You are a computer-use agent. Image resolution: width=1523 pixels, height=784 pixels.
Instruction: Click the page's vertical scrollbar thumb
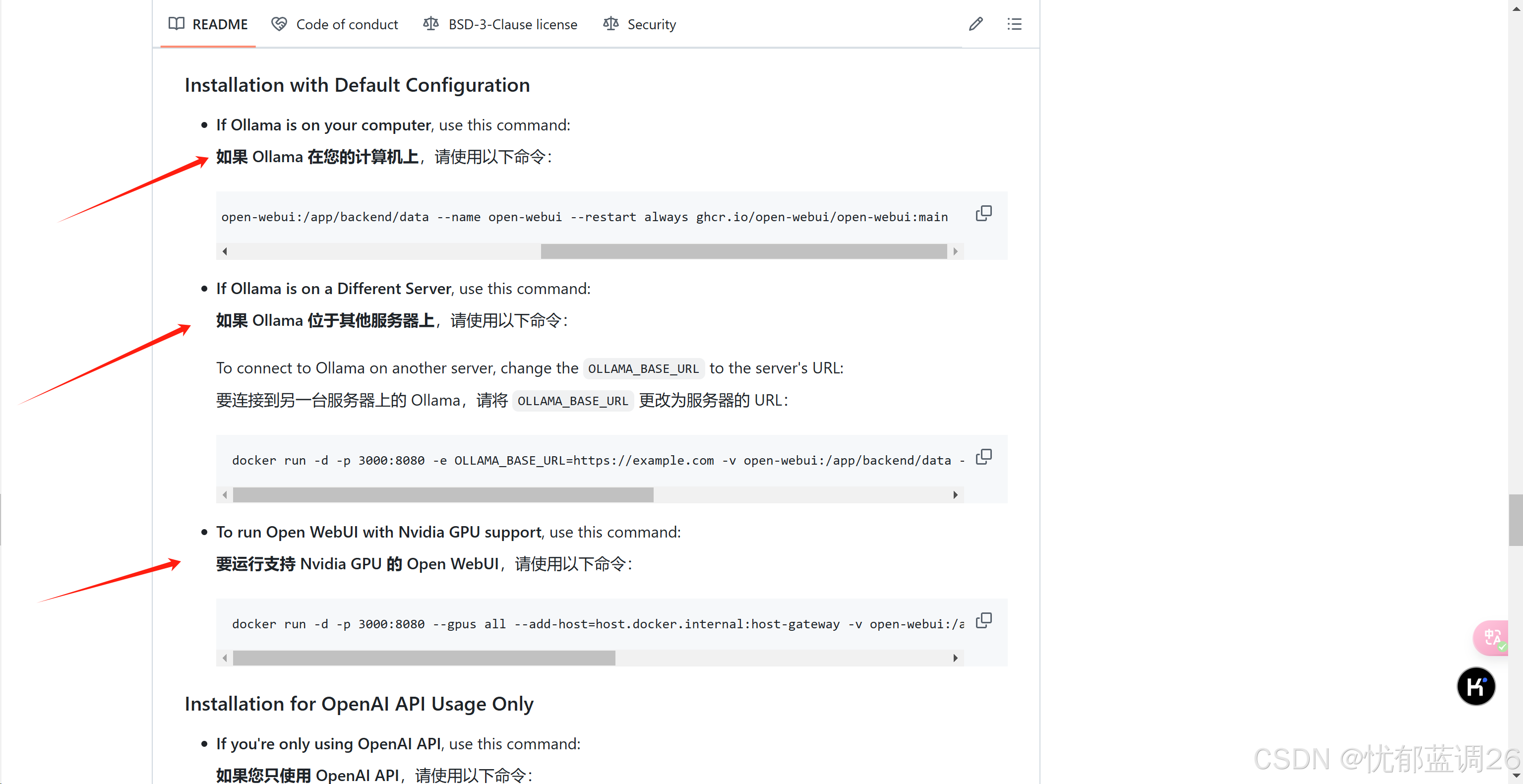[x=1516, y=519]
